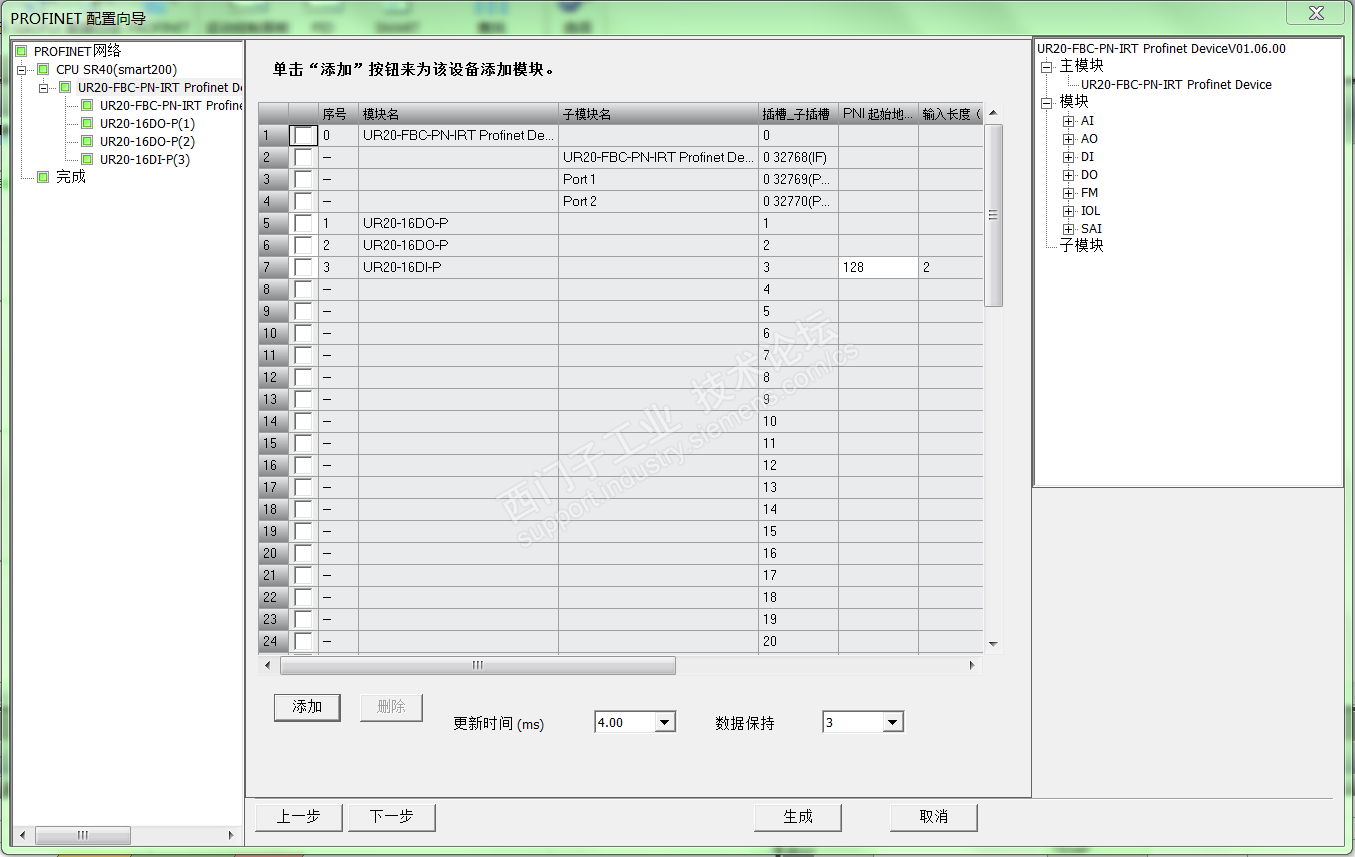
Task: Click the slot cell reading 0 32769(P...
Action: pyautogui.click(x=798, y=180)
